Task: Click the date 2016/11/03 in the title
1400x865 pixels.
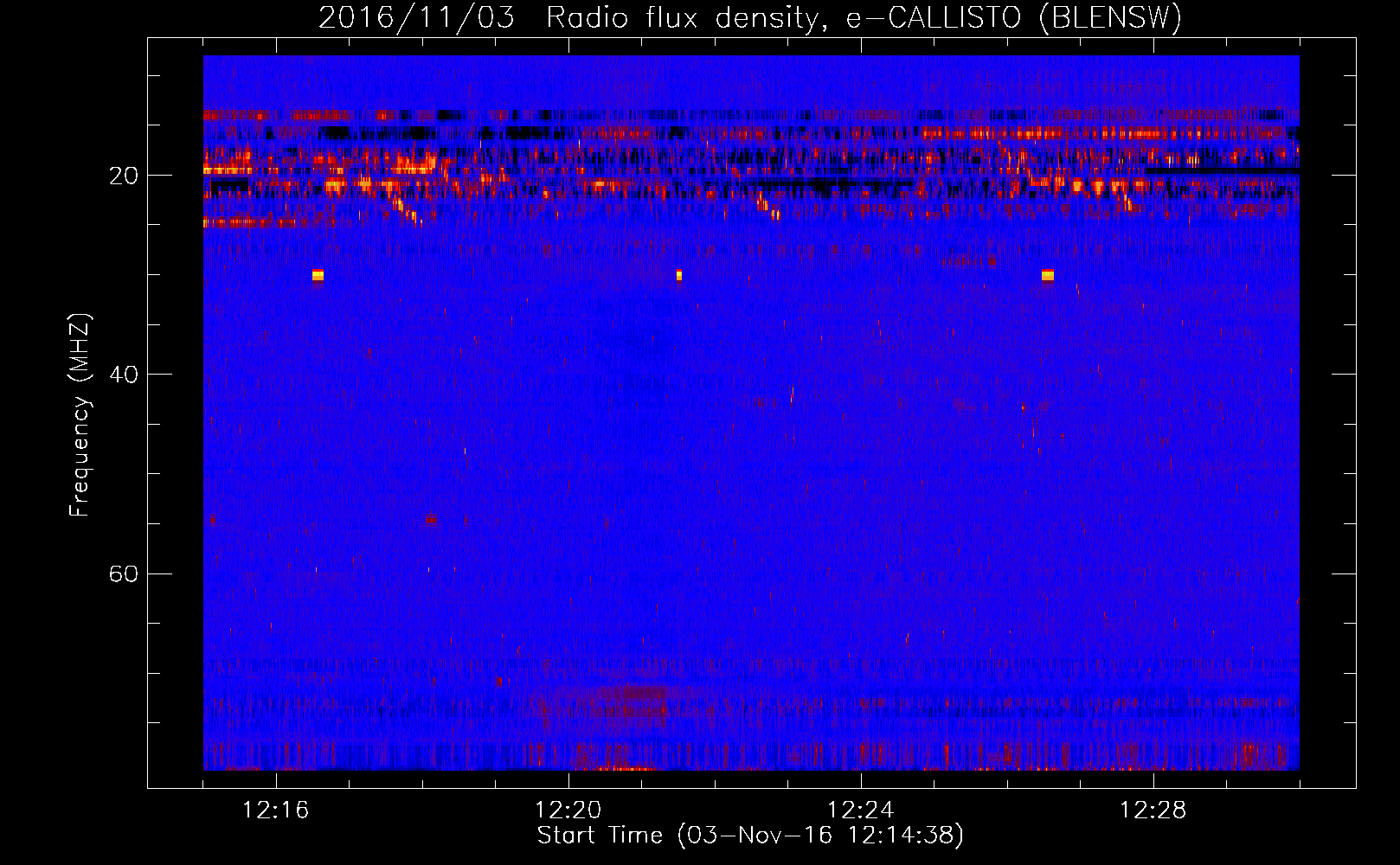Action: tap(416, 18)
